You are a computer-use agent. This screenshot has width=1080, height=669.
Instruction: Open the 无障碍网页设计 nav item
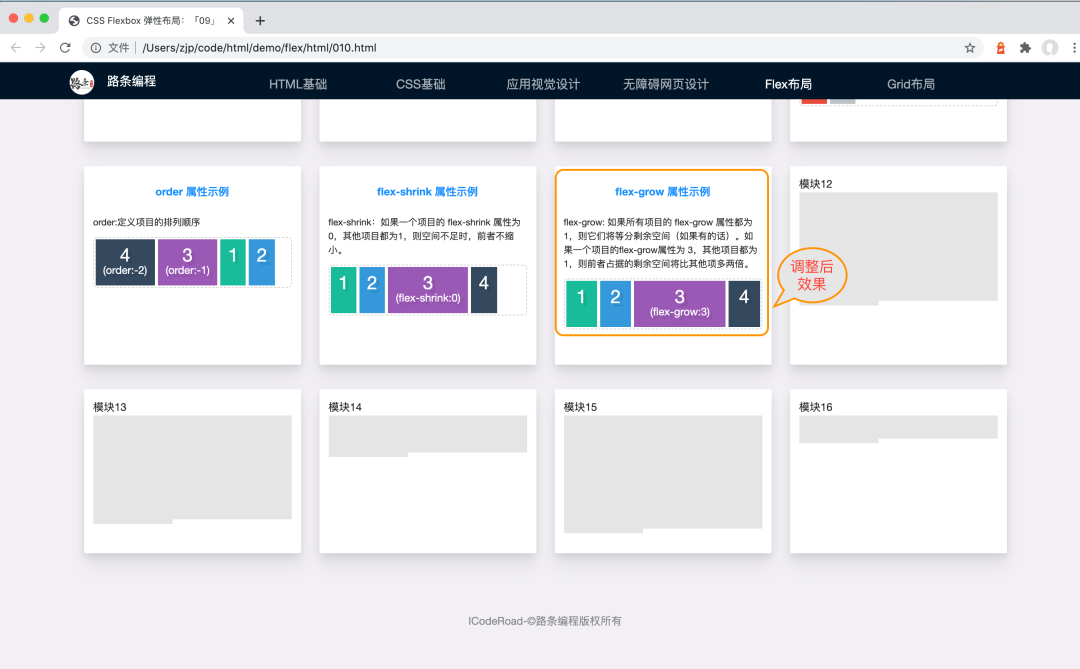coord(665,84)
